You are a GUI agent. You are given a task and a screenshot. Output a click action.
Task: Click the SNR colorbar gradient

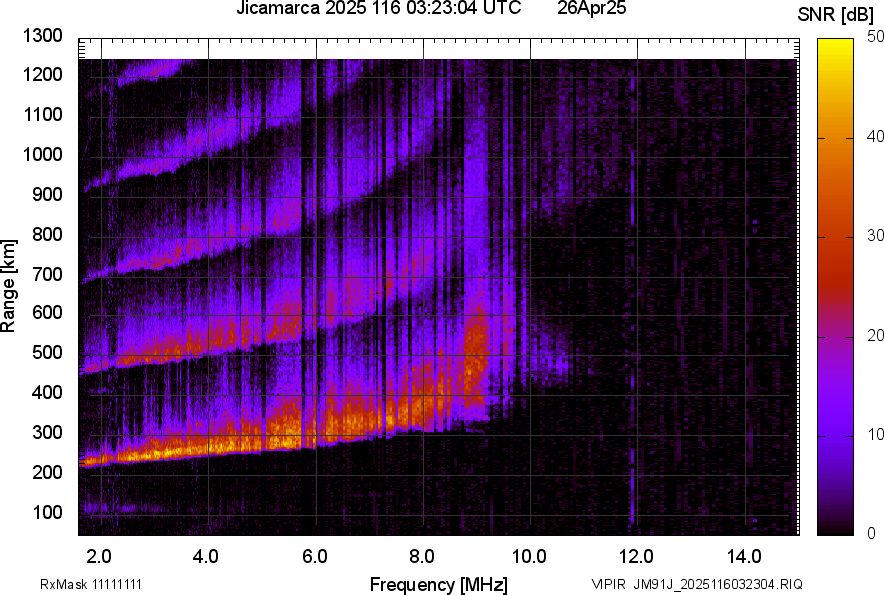(836, 287)
